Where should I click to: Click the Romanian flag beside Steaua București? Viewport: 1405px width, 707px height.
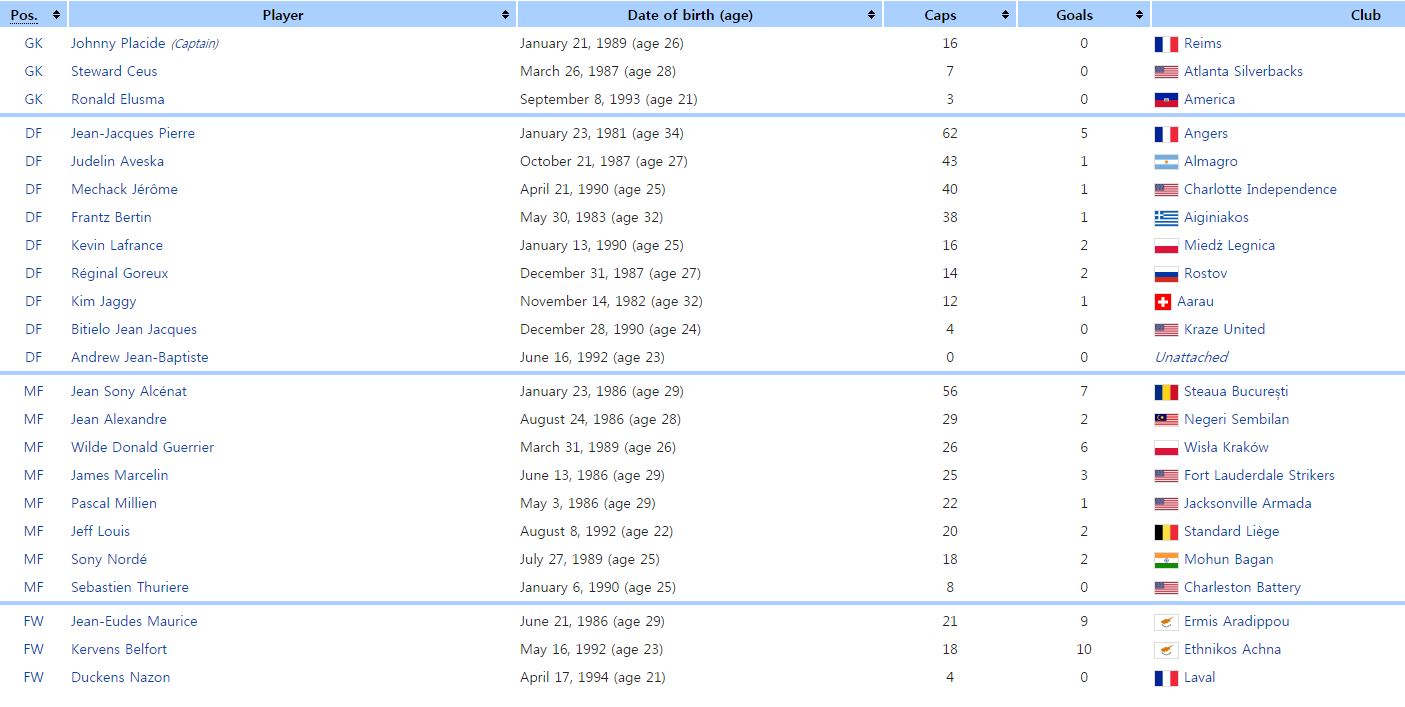1166,392
